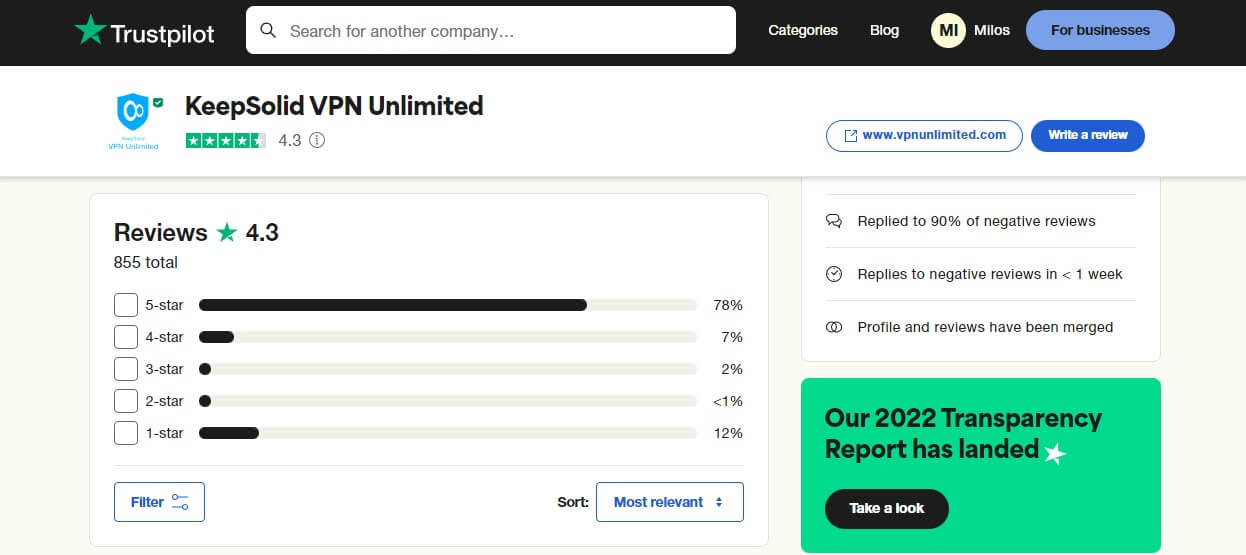Viewport: 1246px width, 555px height.
Task: Click the speech bubbles icon for replied reviews
Action: pyautogui.click(x=834, y=221)
